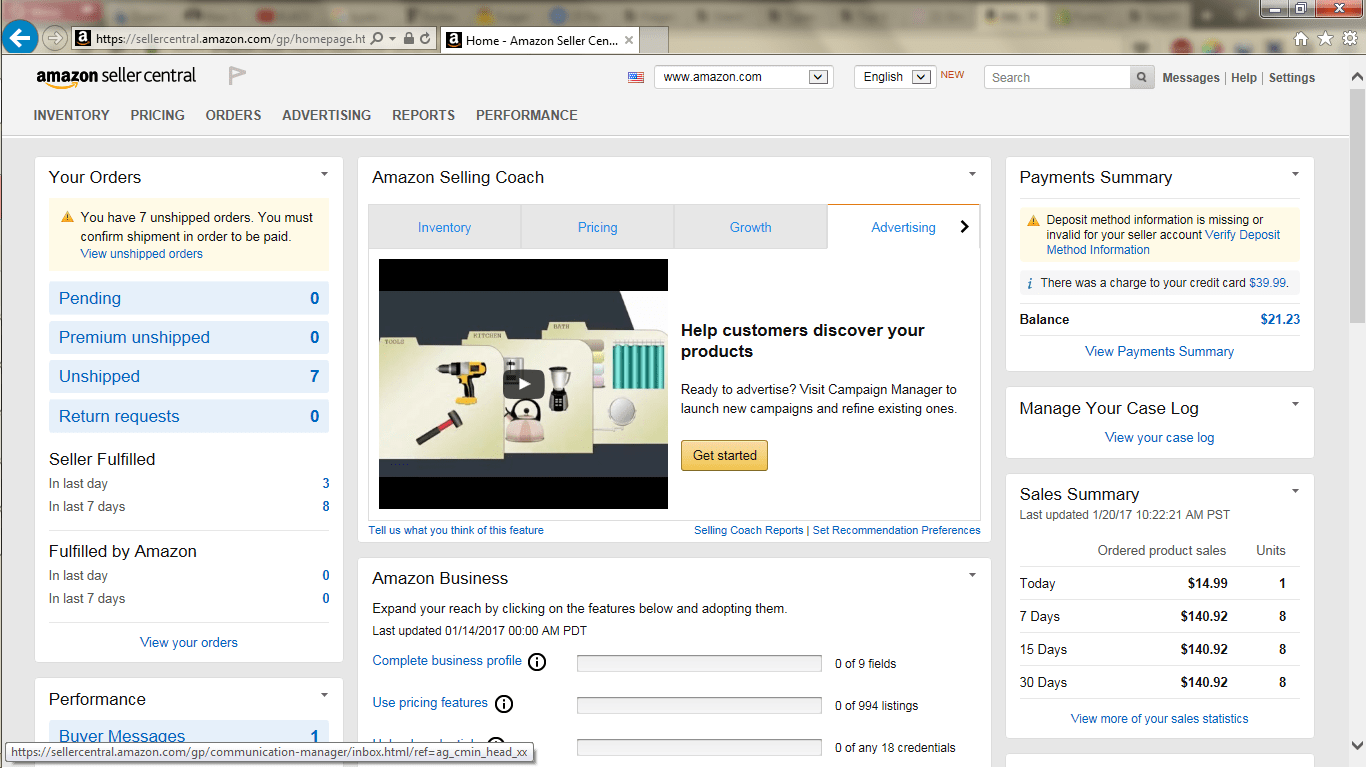Click the Pending orders row
This screenshot has width=1366, height=768.
pyautogui.click(x=189, y=298)
